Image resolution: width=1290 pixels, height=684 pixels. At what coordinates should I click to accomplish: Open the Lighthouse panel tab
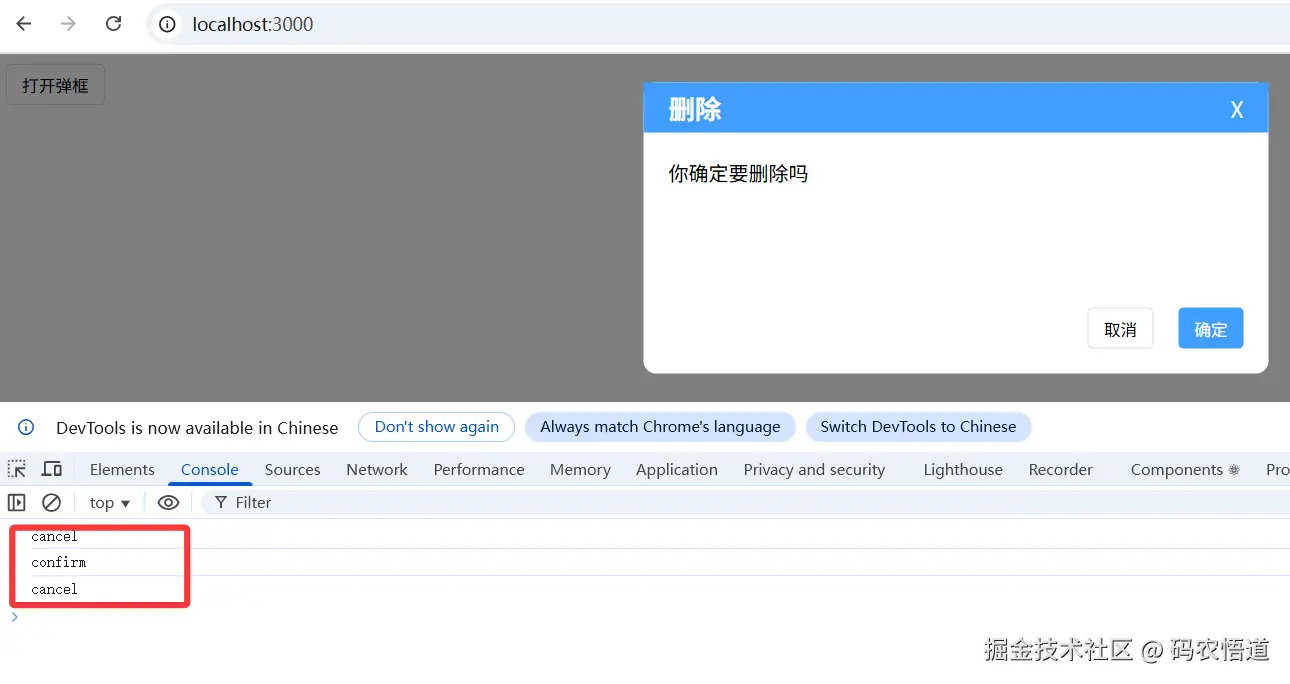963,469
